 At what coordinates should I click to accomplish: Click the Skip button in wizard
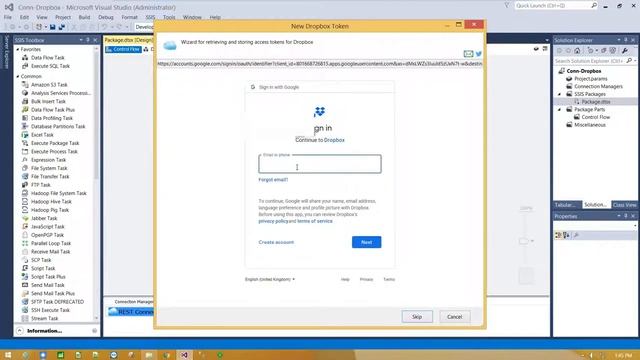(x=417, y=317)
